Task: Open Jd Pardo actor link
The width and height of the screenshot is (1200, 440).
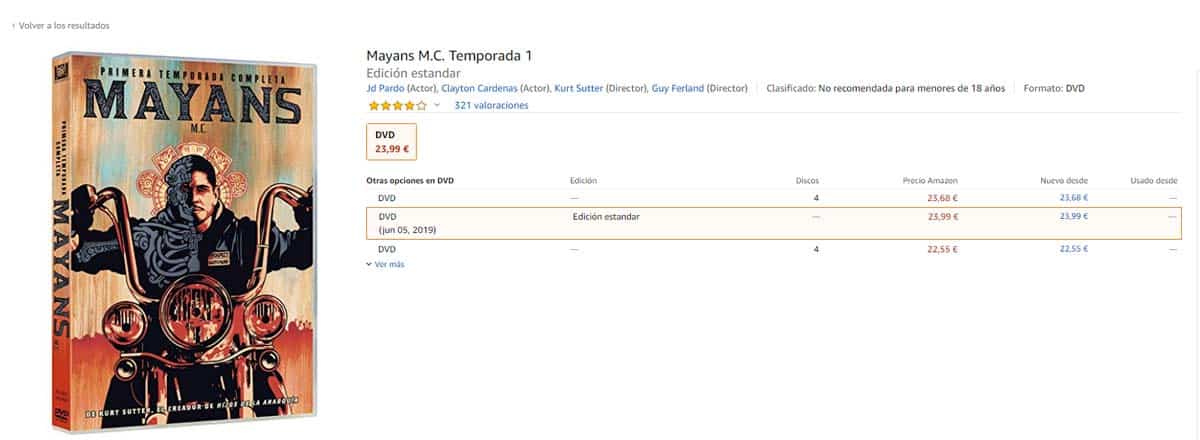Action: pos(385,88)
